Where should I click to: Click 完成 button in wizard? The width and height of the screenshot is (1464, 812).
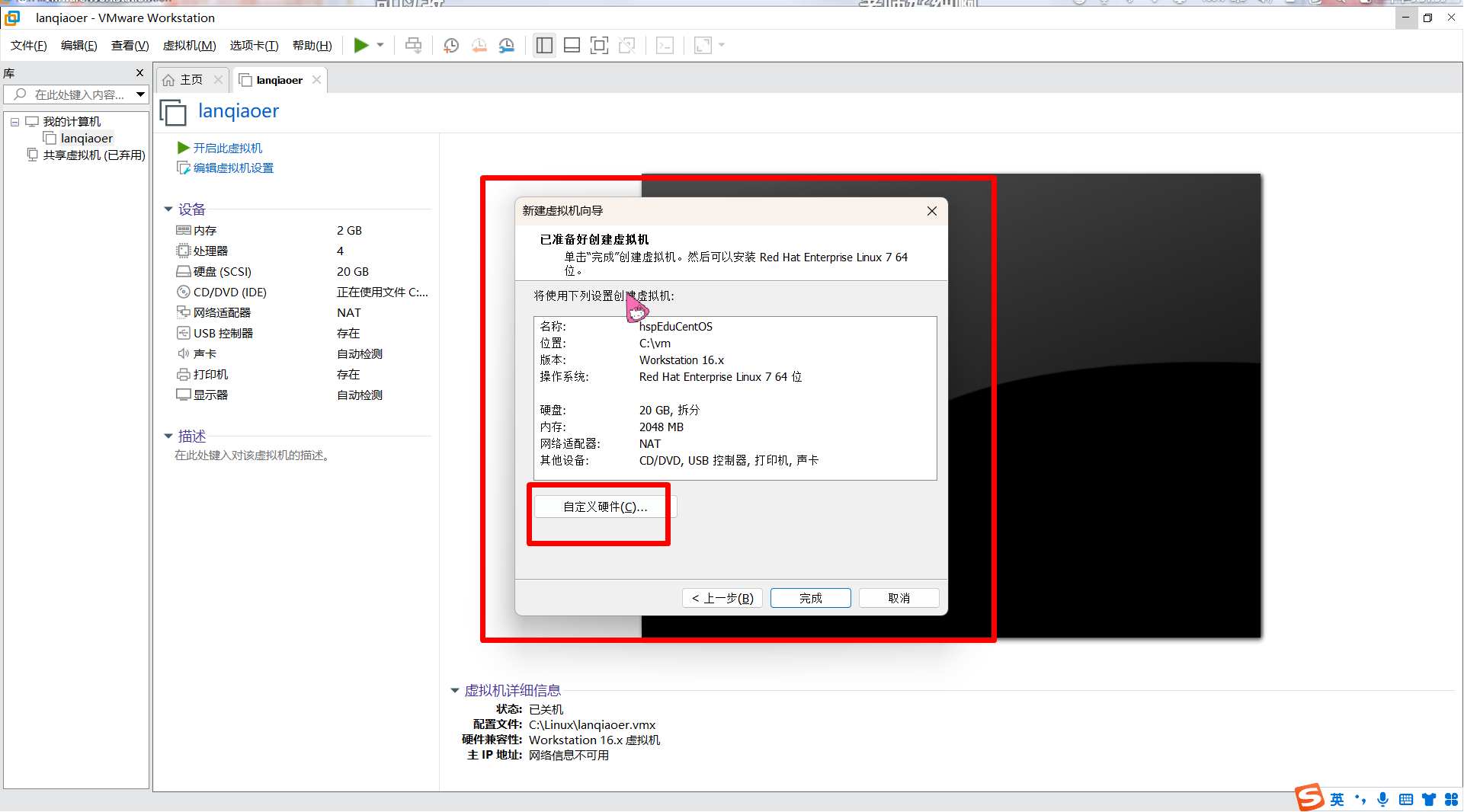coord(811,599)
